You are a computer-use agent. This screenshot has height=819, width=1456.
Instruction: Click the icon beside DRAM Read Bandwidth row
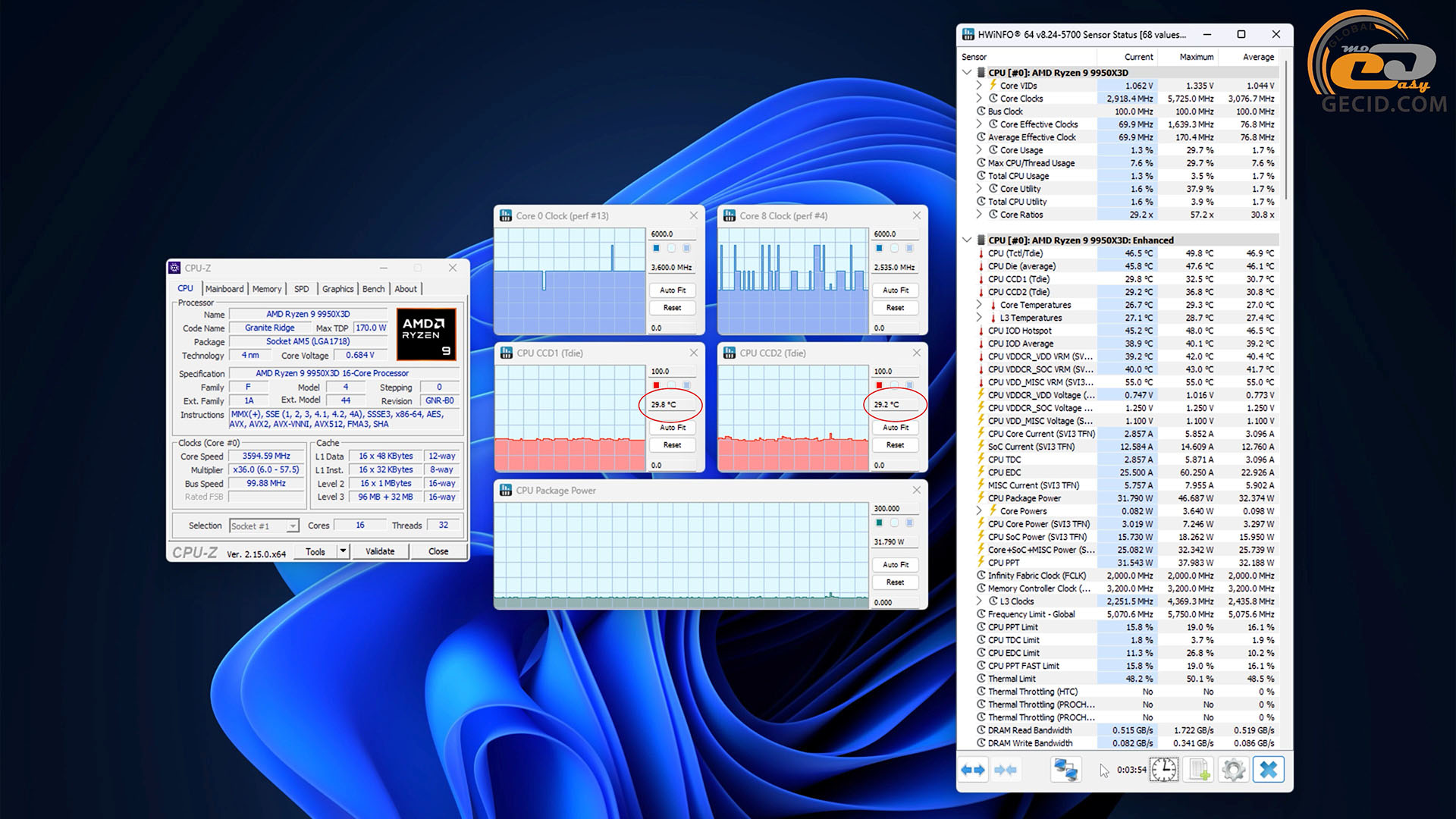click(x=981, y=730)
